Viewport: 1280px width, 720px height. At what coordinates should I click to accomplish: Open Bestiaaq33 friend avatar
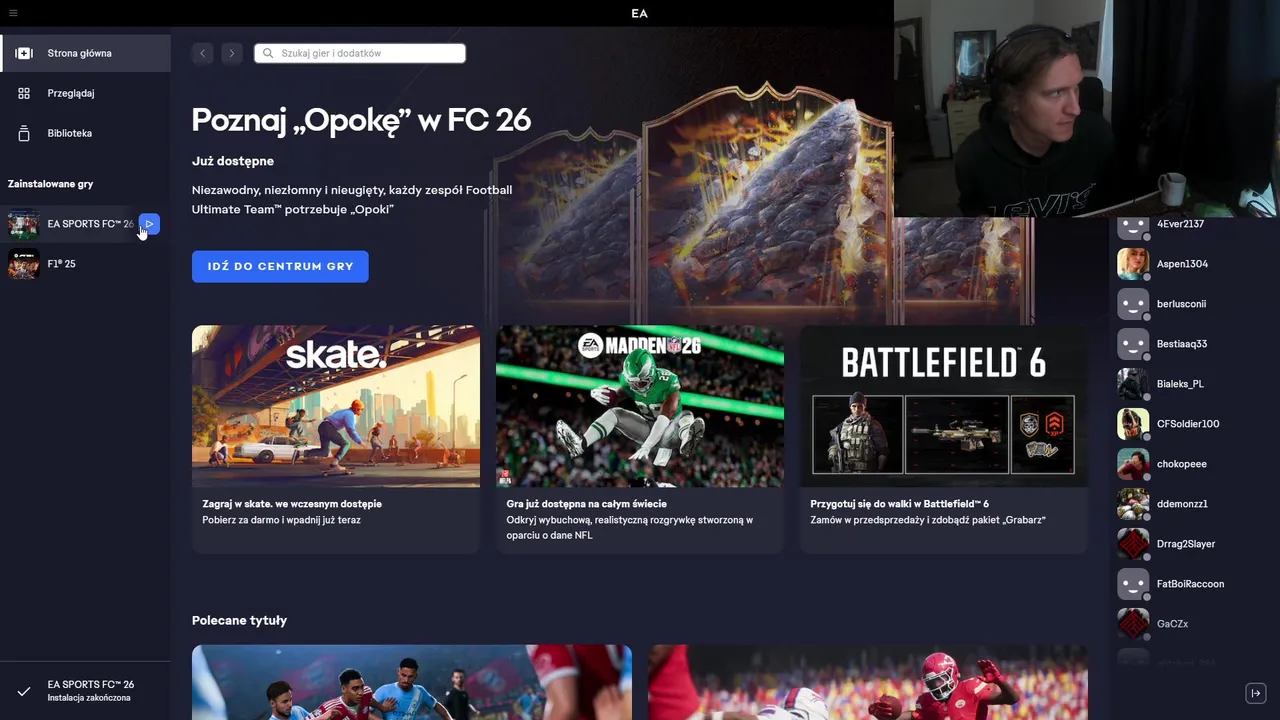click(1133, 344)
